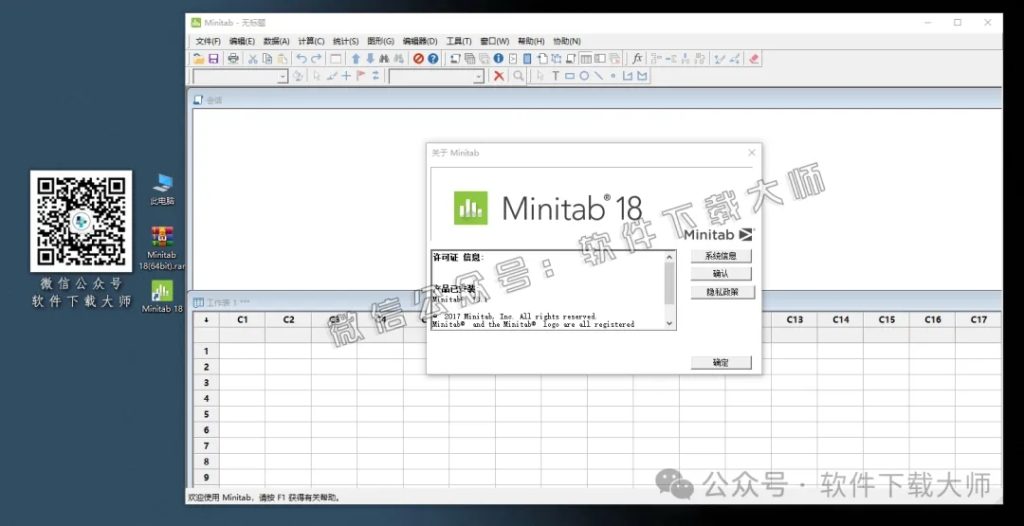Click the Open project folder icon
The width and height of the screenshot is (1024, 526).
click(199, 59)
